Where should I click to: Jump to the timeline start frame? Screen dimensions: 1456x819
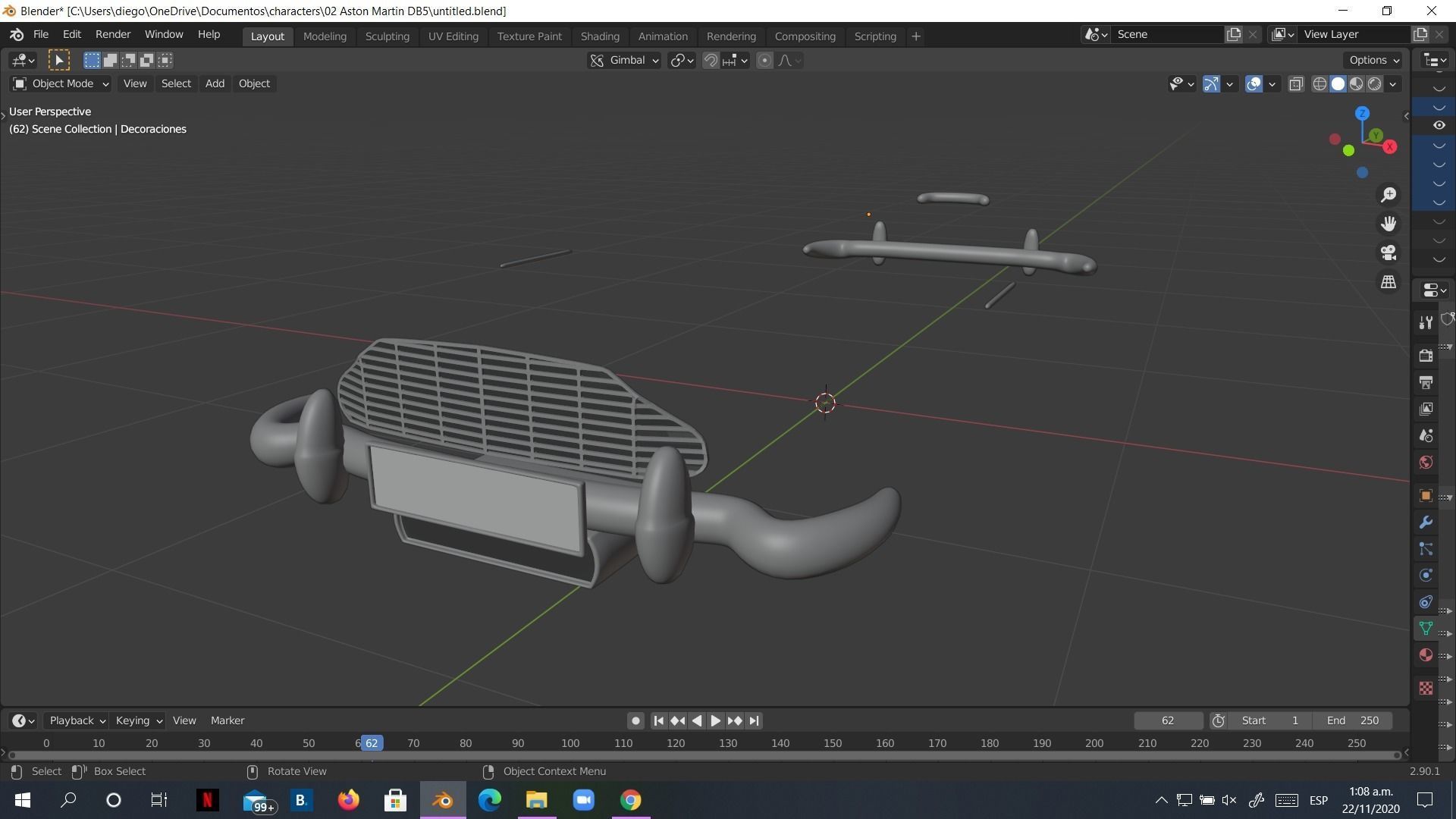click(658, 720)
